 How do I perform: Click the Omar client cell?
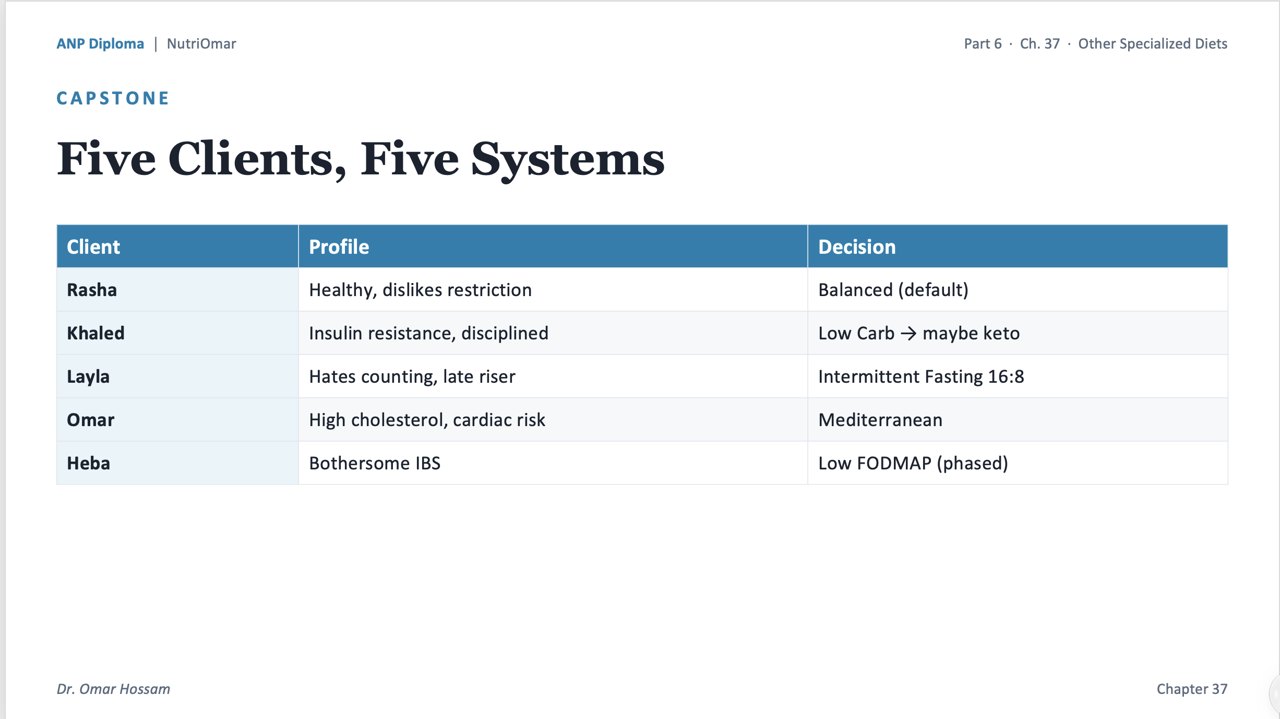pyautogui.click(x=177, y=420)
